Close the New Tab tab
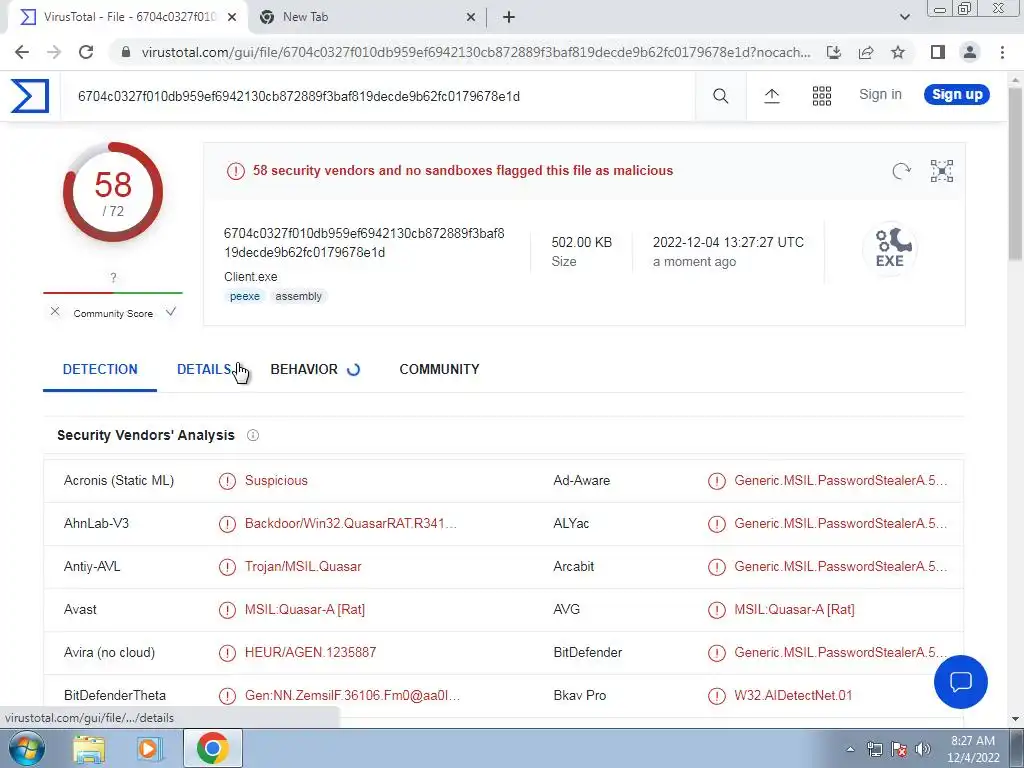This screenshot has width=1024, height=768. [471, 18]
